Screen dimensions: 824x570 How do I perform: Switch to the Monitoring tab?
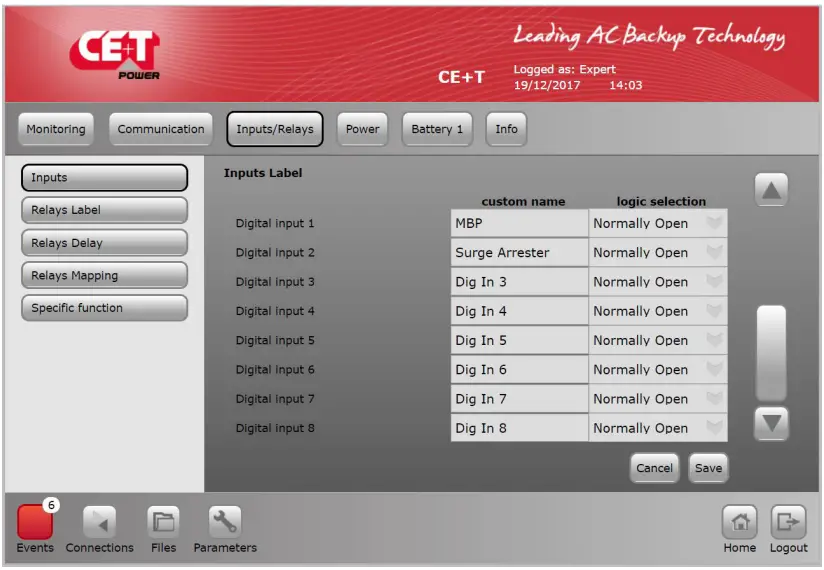[56, 129]
